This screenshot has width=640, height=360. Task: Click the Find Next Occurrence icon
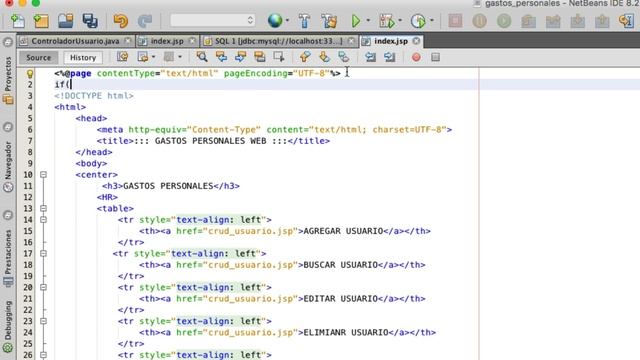240,57
